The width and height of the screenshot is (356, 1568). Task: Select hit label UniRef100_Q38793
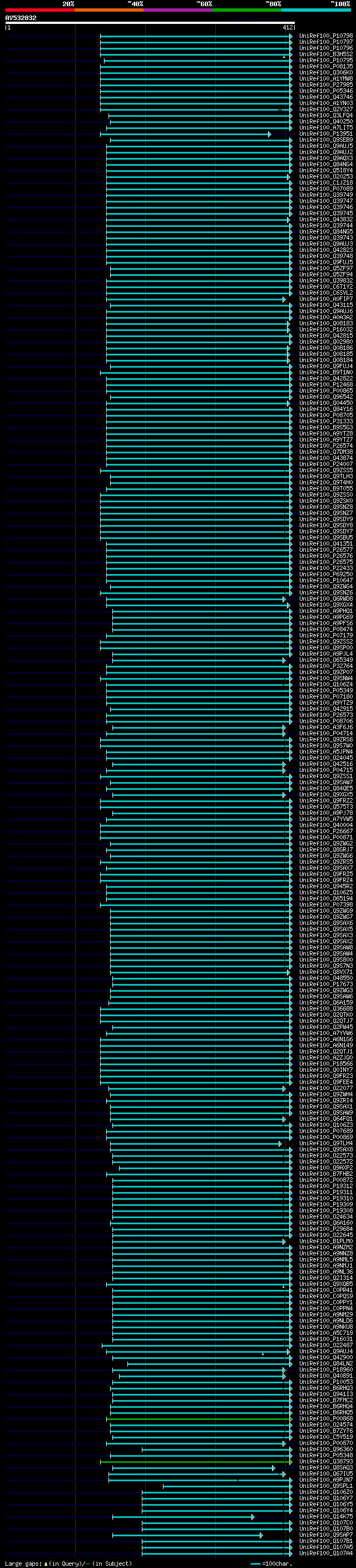pyautogui.click(x=326, y=1461)
